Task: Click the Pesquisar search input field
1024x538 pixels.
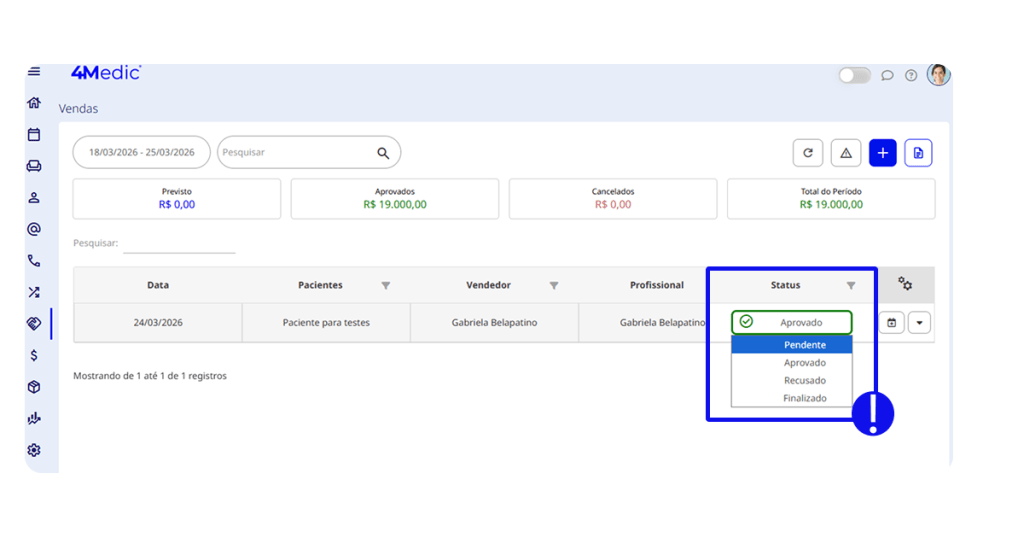Action: coord(296,153)
